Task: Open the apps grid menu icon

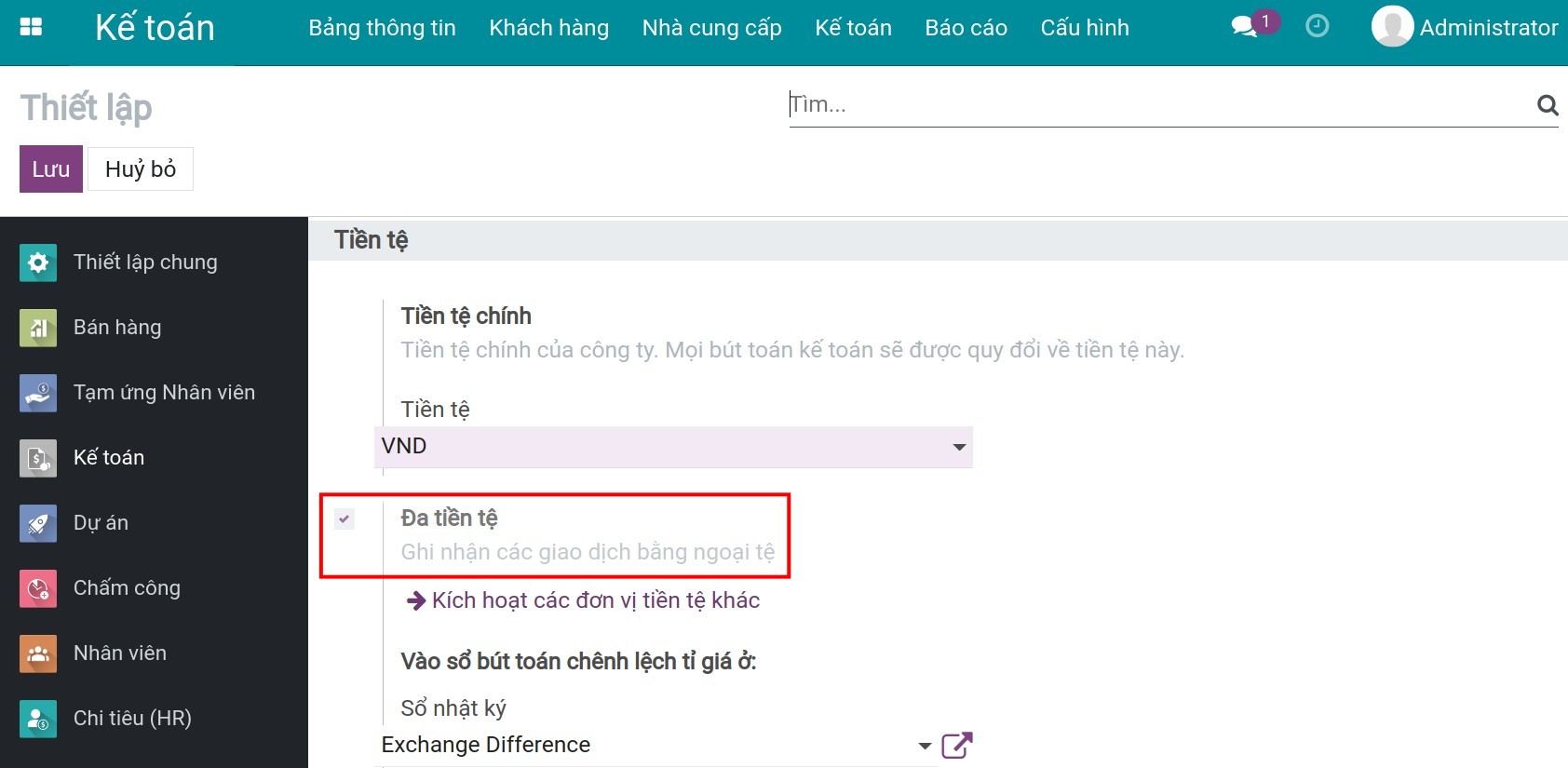Action: (x=31, y=27)
